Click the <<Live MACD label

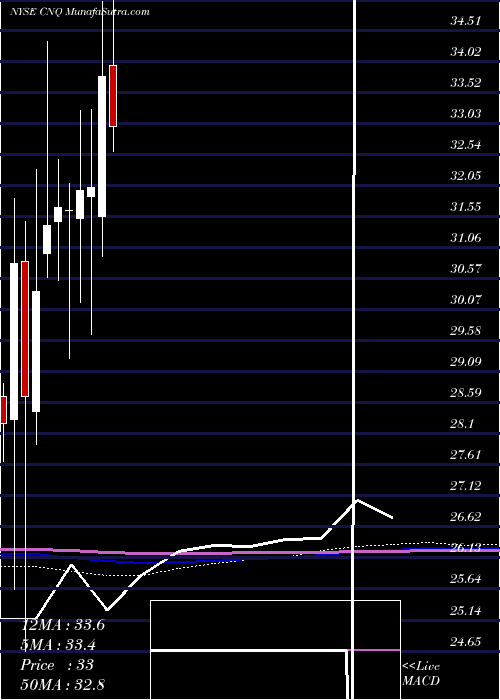tap(421, 674)
